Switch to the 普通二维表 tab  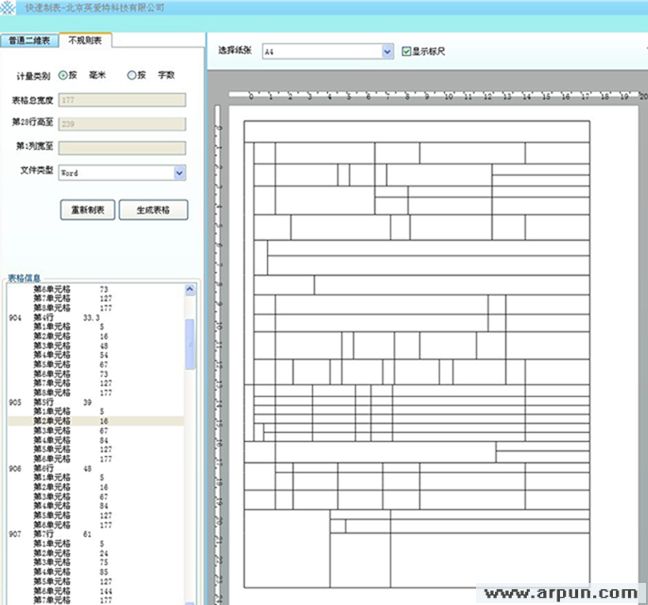(x=29, y=41)
